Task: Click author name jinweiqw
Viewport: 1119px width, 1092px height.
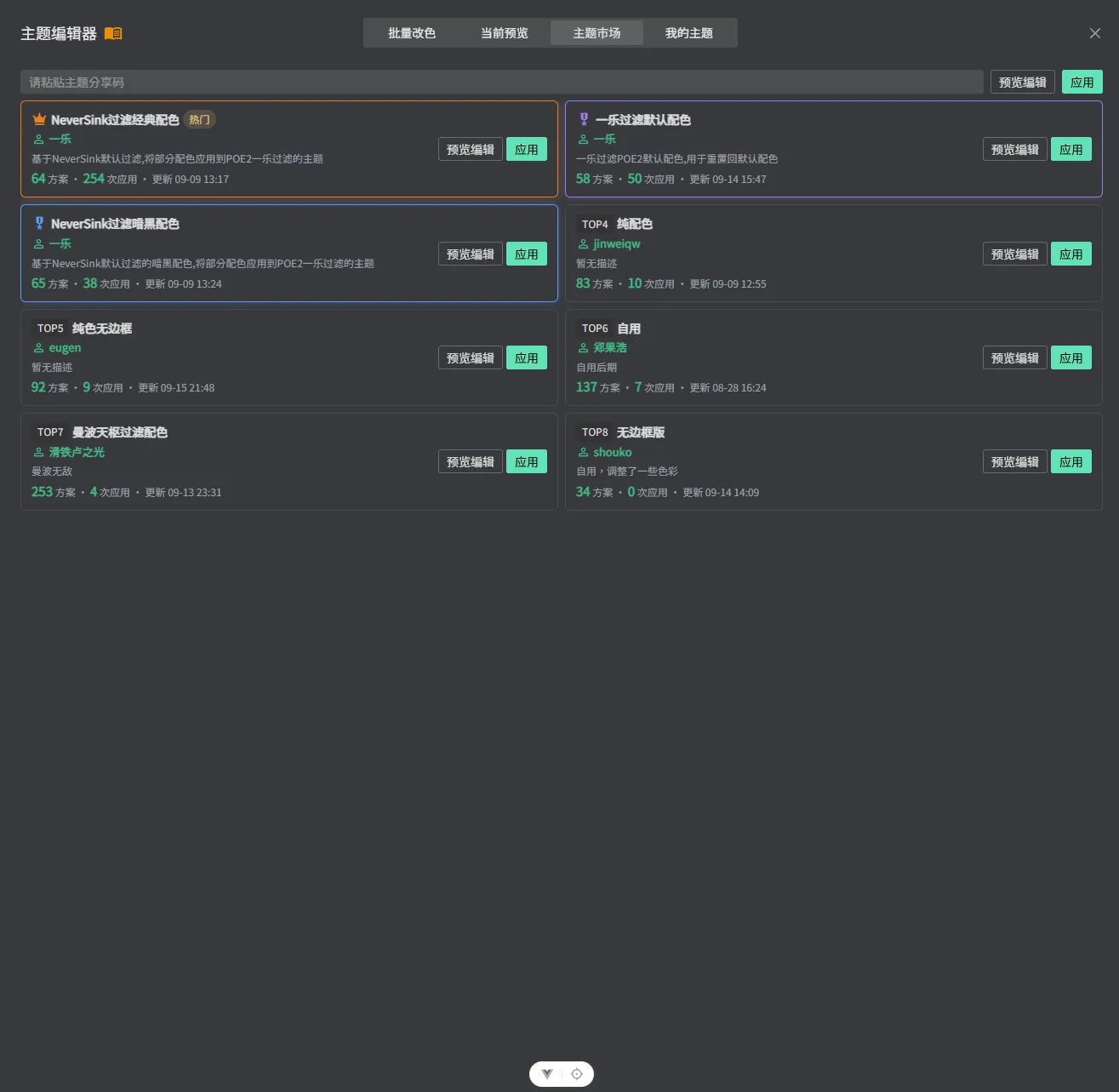Action: click(617, 244)
